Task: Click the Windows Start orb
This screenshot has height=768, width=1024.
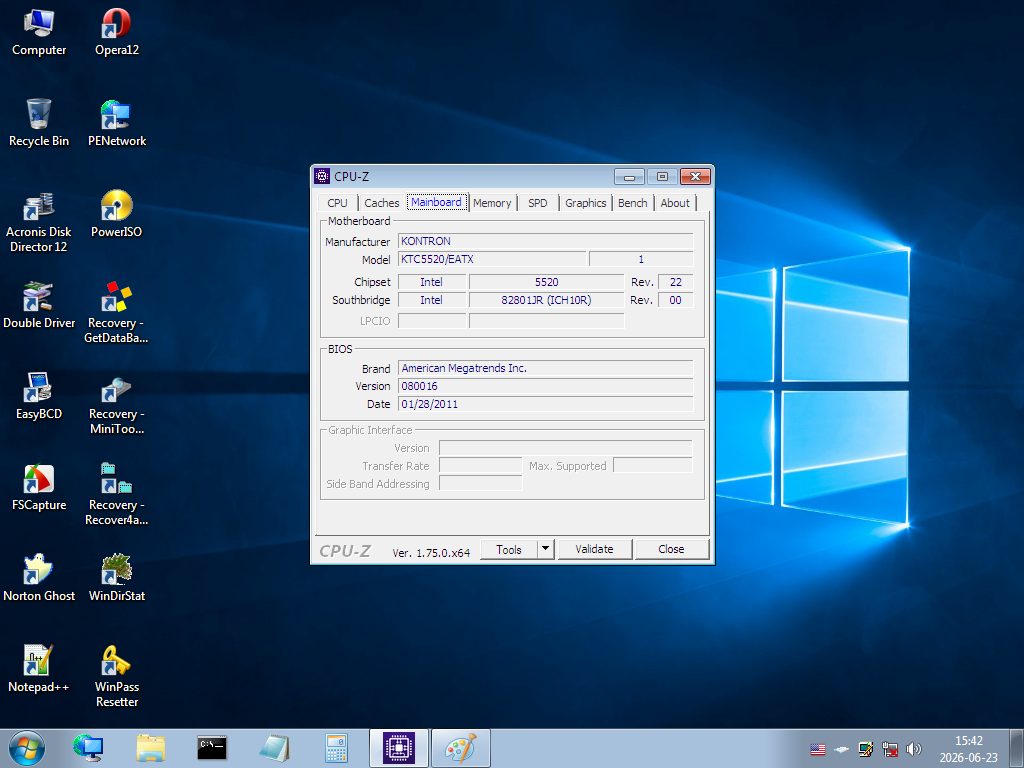Action: pyautogui.click(x=27, y=748)
